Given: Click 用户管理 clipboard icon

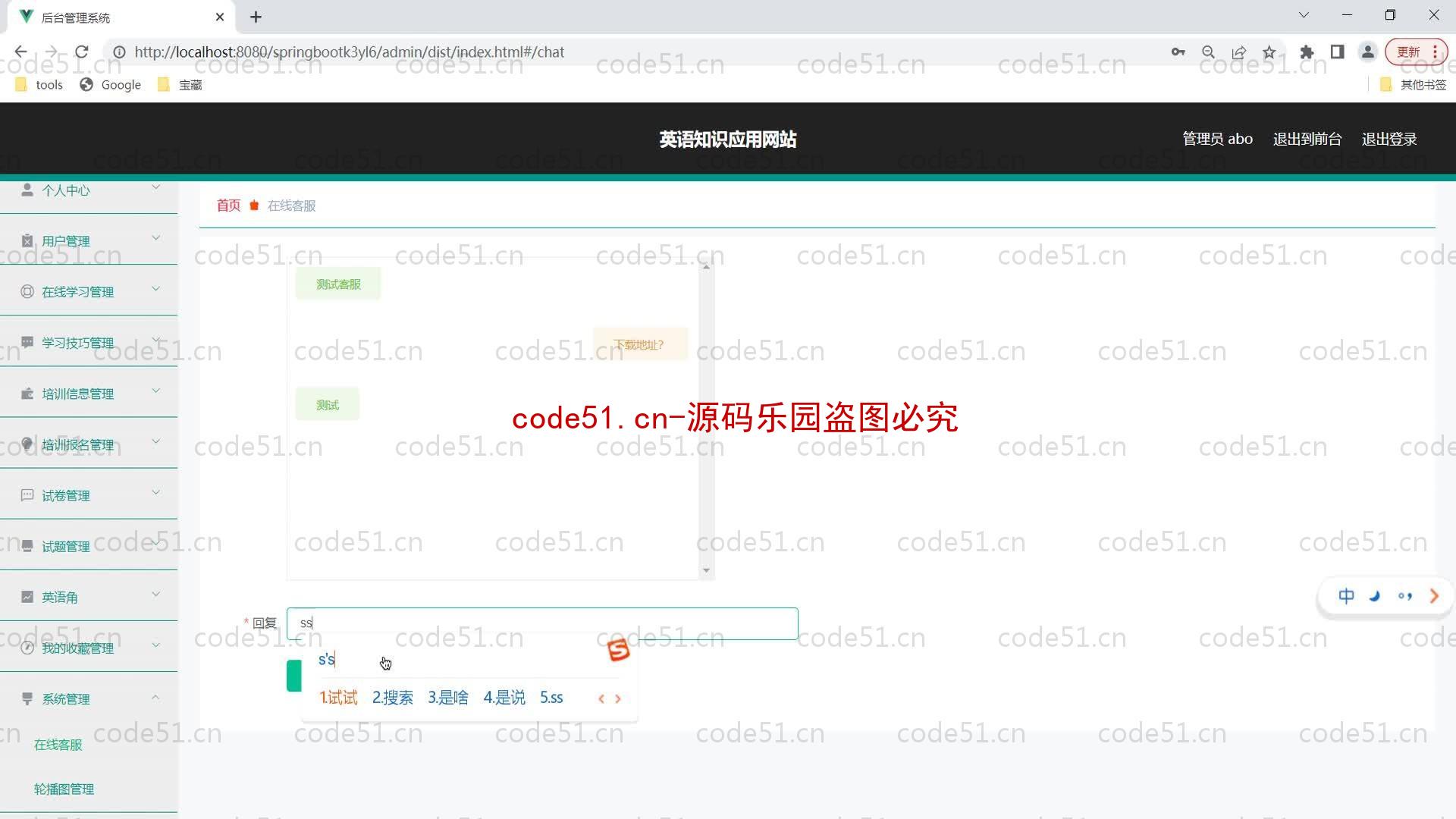Looking at the screenshot, I should [x=27, y=240].
